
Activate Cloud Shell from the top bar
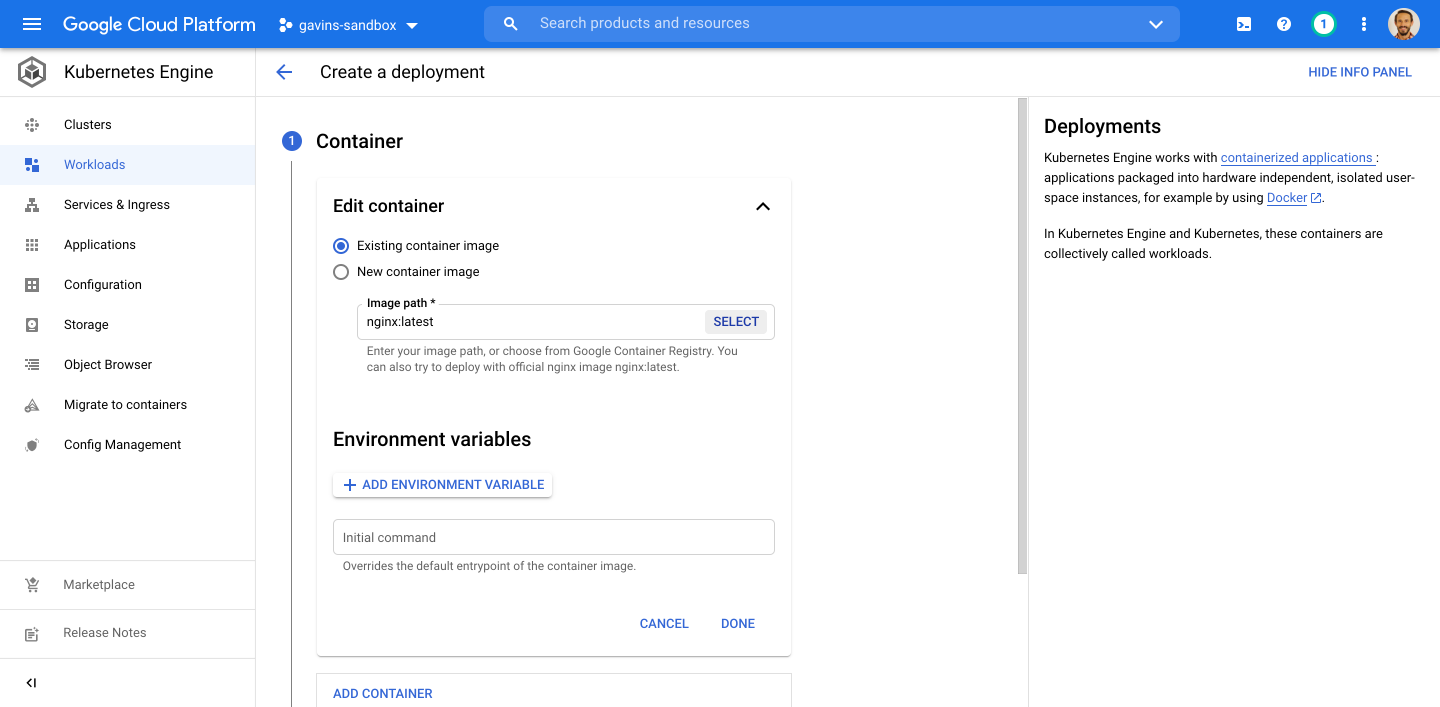pos(1243,23)
